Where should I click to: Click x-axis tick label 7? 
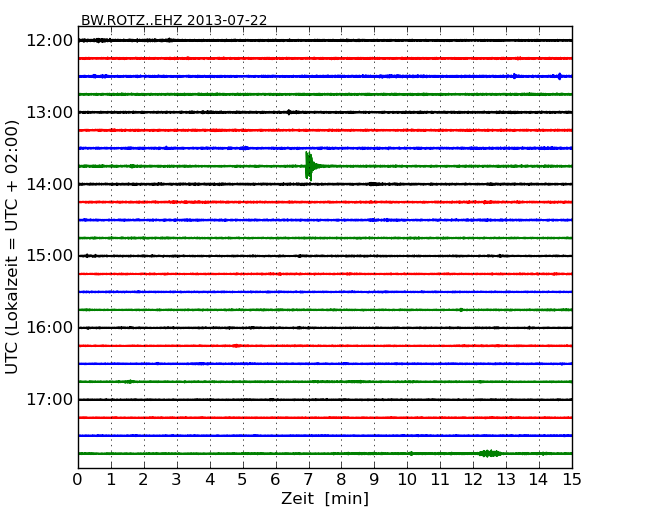point(308,480)
